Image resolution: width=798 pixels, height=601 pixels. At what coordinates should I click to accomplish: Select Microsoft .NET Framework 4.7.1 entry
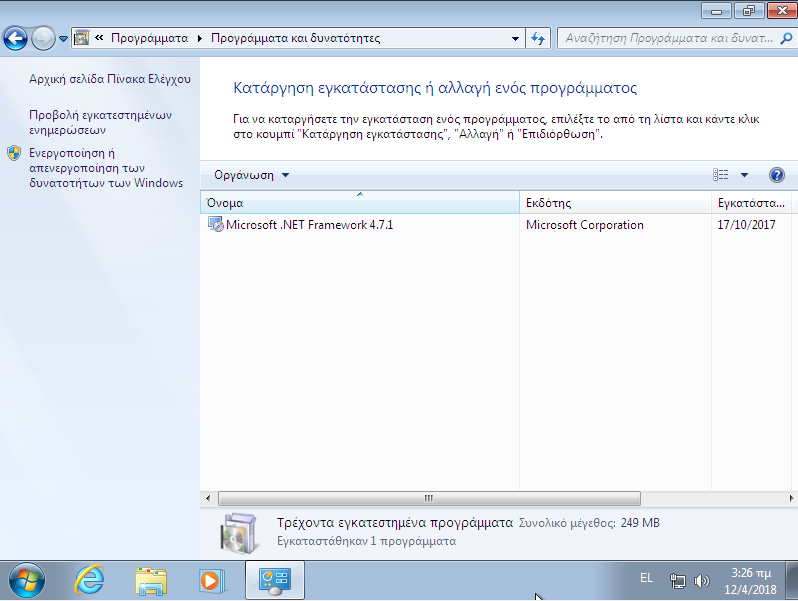[x=309, y=225]
